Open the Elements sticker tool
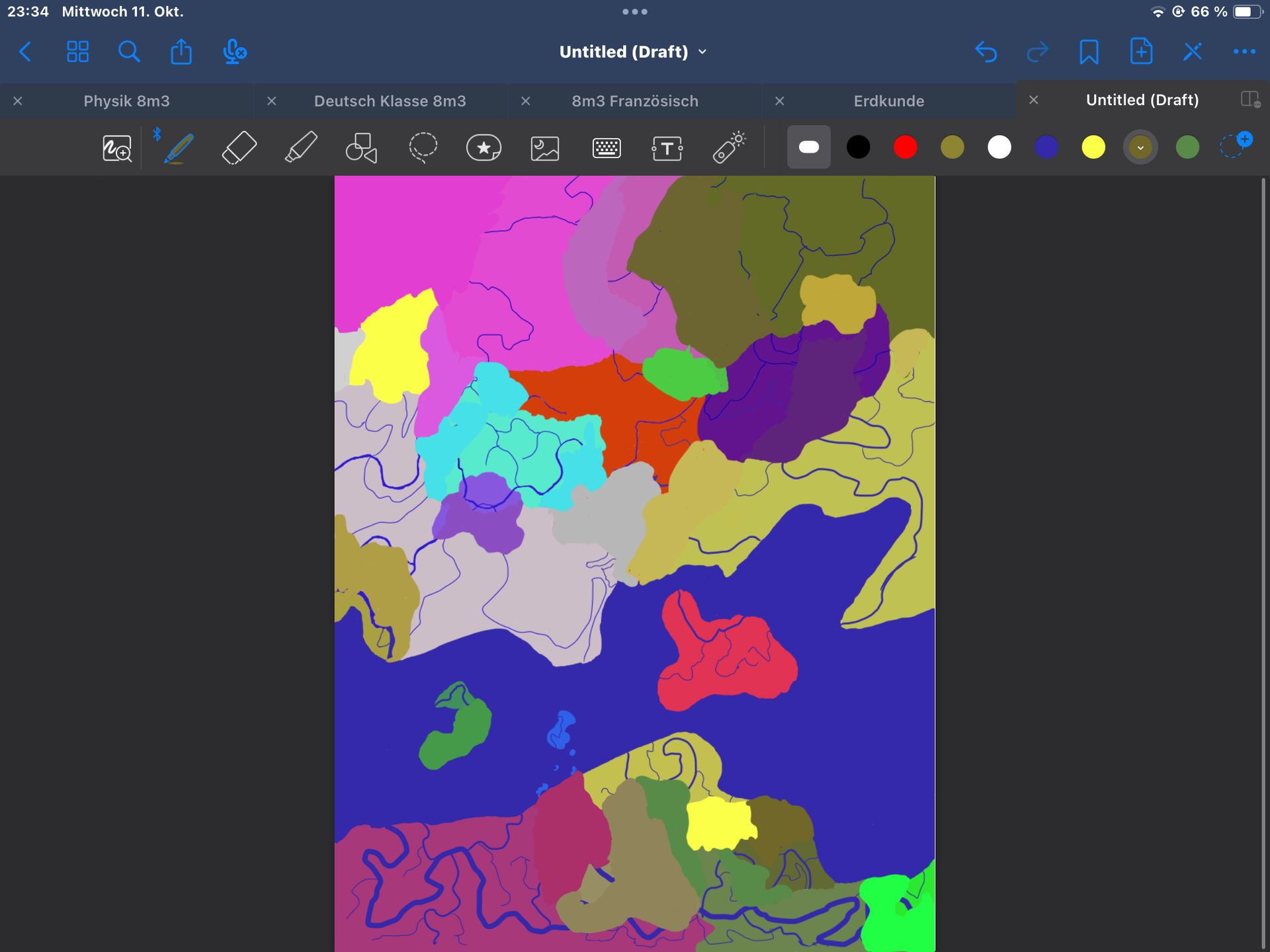Image resolution: width=1270 pixels, height=952 pixels. click(484, 147)
